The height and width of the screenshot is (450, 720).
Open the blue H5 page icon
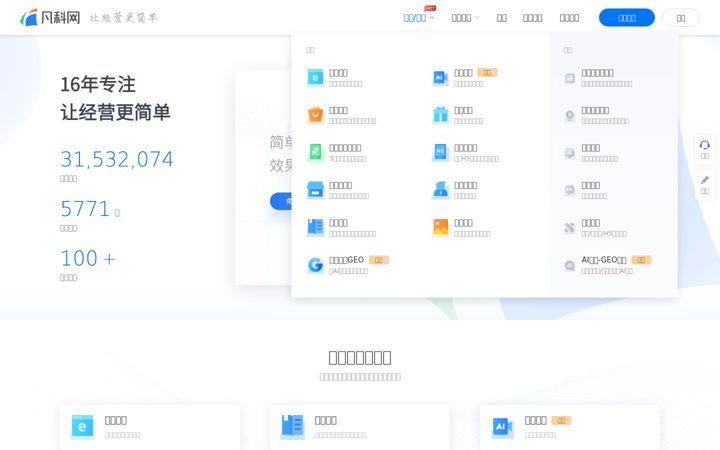pos(440,152)
